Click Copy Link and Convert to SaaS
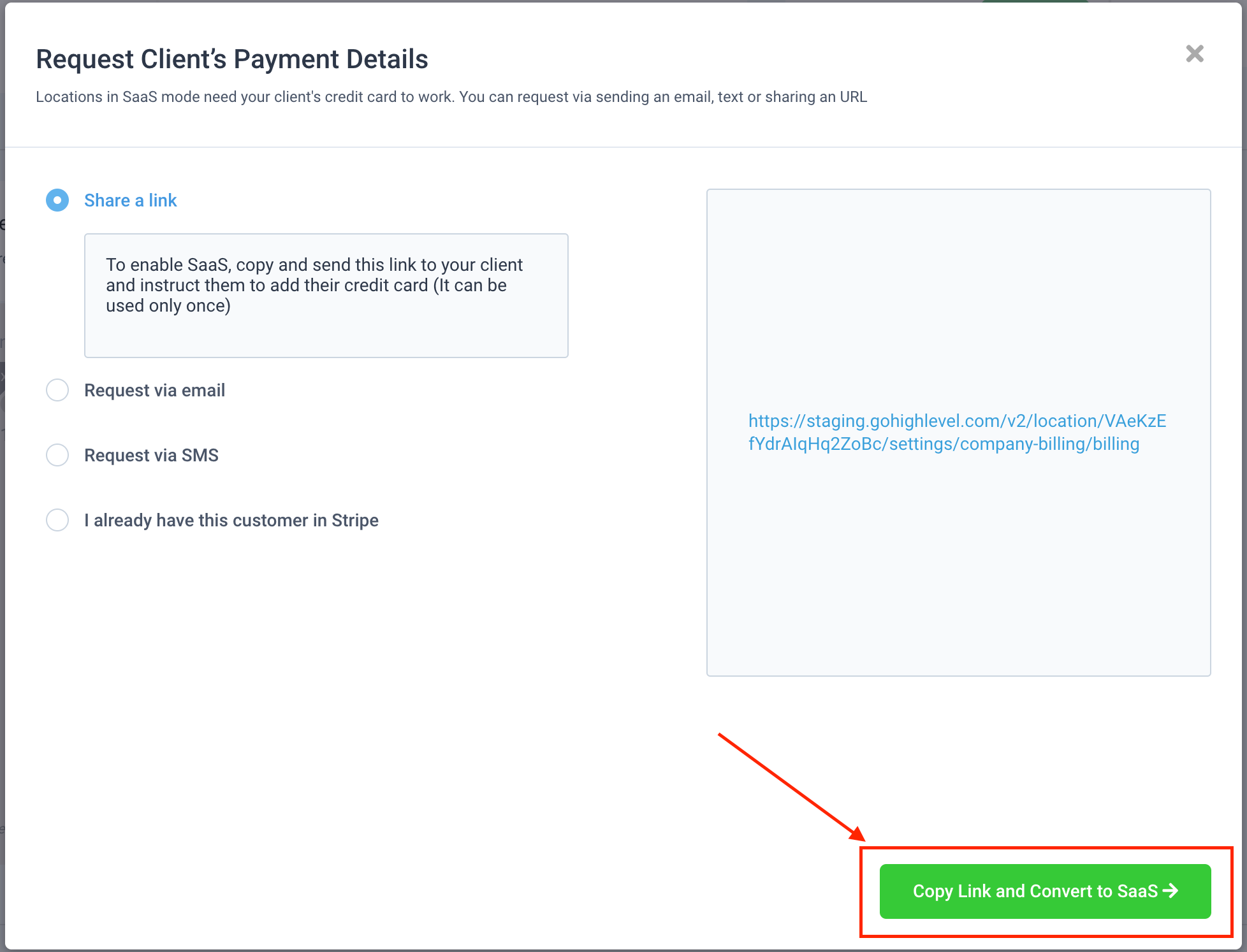Image resolution: width=1247 pixels, height=952 pixels. [1045, 891]
